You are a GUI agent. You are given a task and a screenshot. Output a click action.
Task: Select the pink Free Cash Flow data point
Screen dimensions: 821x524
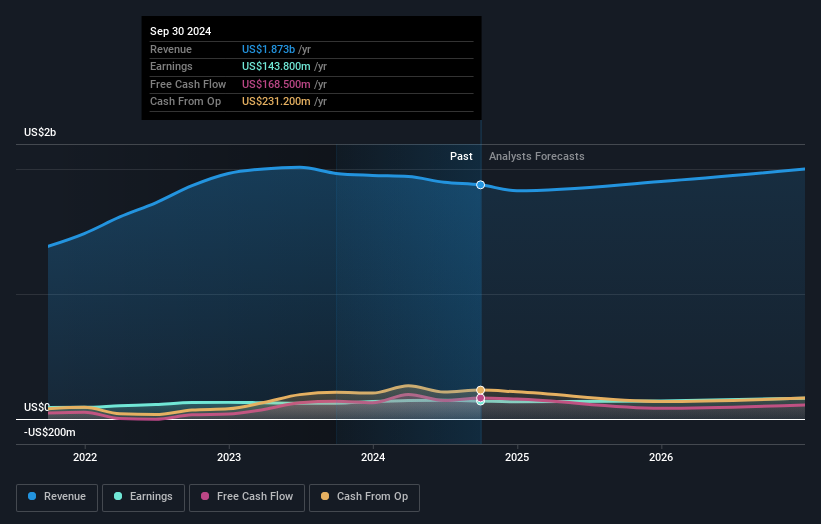click(480, 398)
